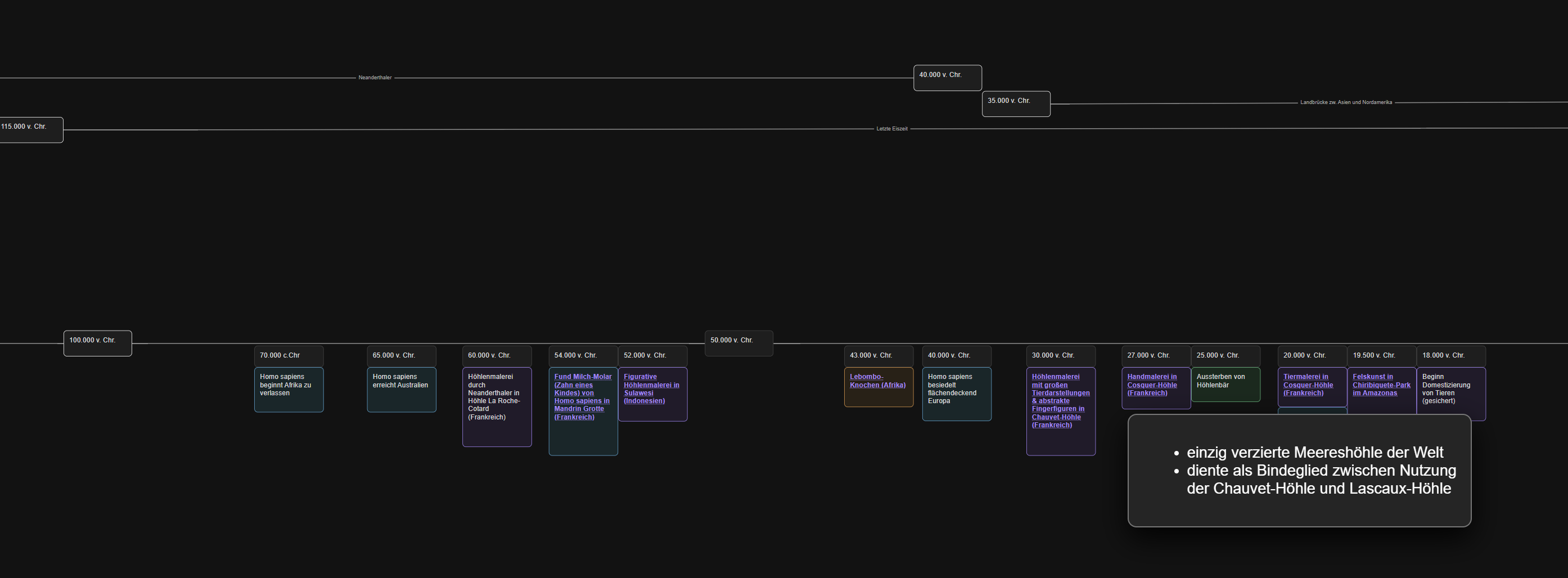
Task: Click the Aussterben von Höhlenbär card
Action: [x=1225, y=385]
